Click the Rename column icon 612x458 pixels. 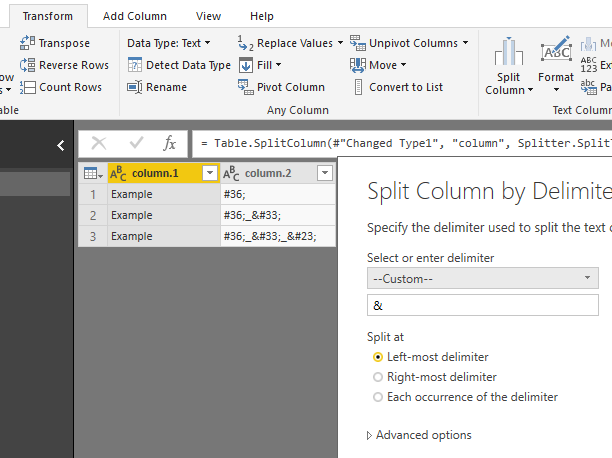click(135, 87)
